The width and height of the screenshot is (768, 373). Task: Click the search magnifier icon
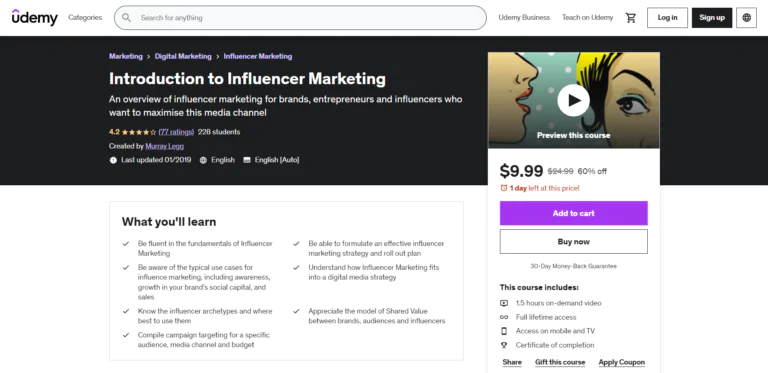(x=126, y=18)
